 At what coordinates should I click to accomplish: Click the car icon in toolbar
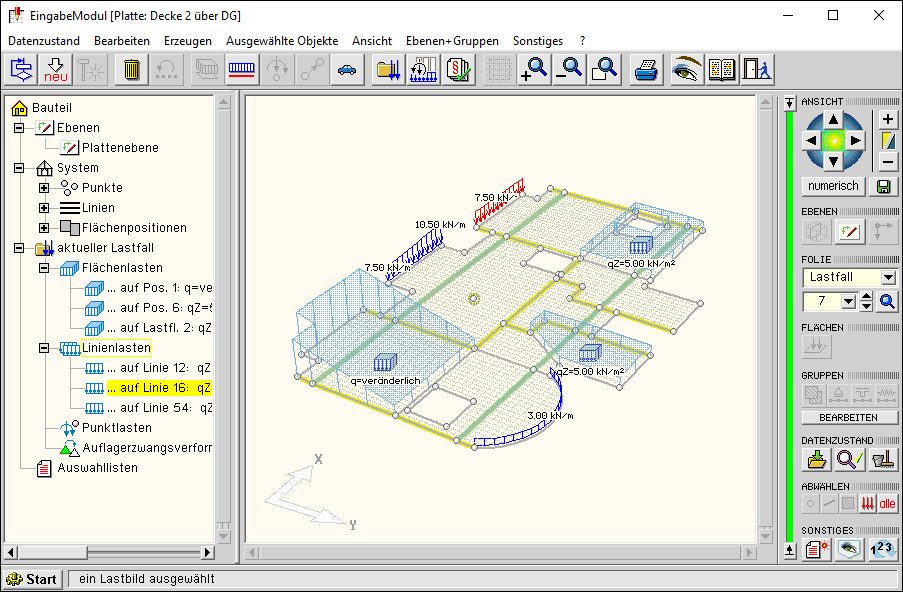[x=347, y=69]
